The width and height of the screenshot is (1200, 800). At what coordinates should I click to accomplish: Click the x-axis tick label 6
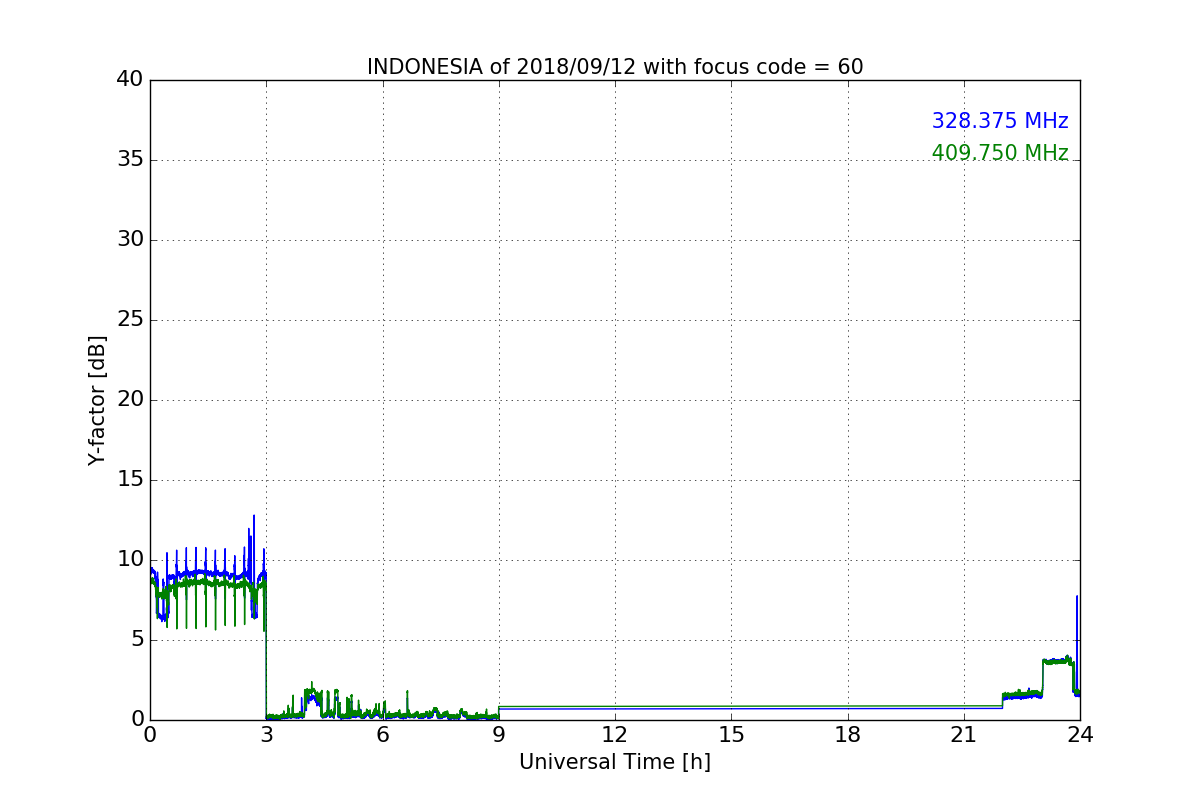point(383,735)
